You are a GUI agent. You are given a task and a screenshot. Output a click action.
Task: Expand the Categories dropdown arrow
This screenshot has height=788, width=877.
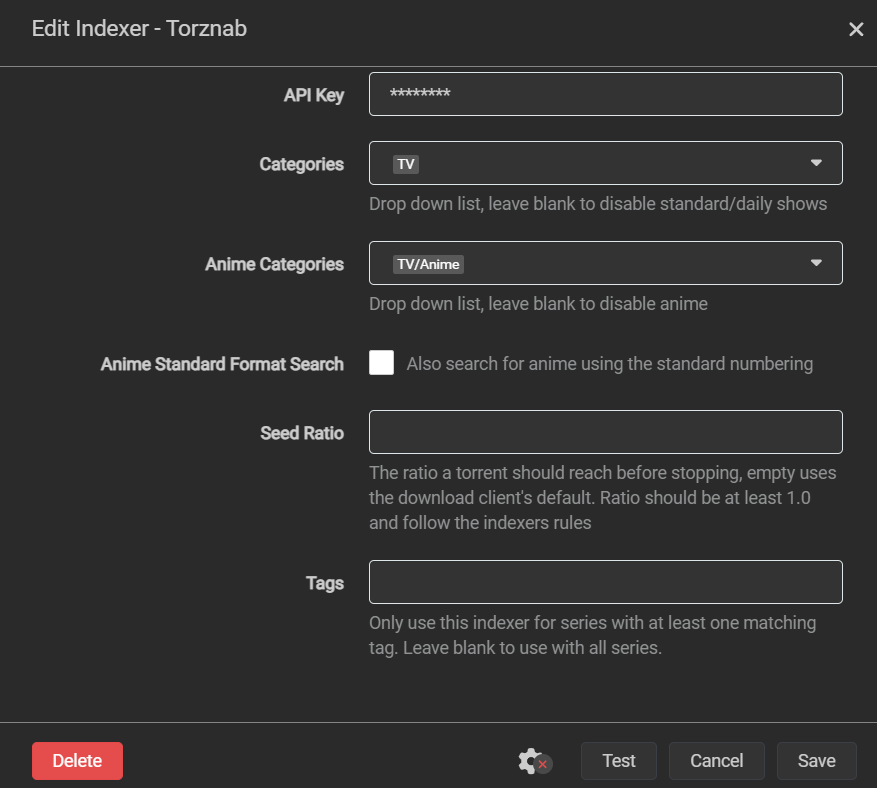click(816, 163)
